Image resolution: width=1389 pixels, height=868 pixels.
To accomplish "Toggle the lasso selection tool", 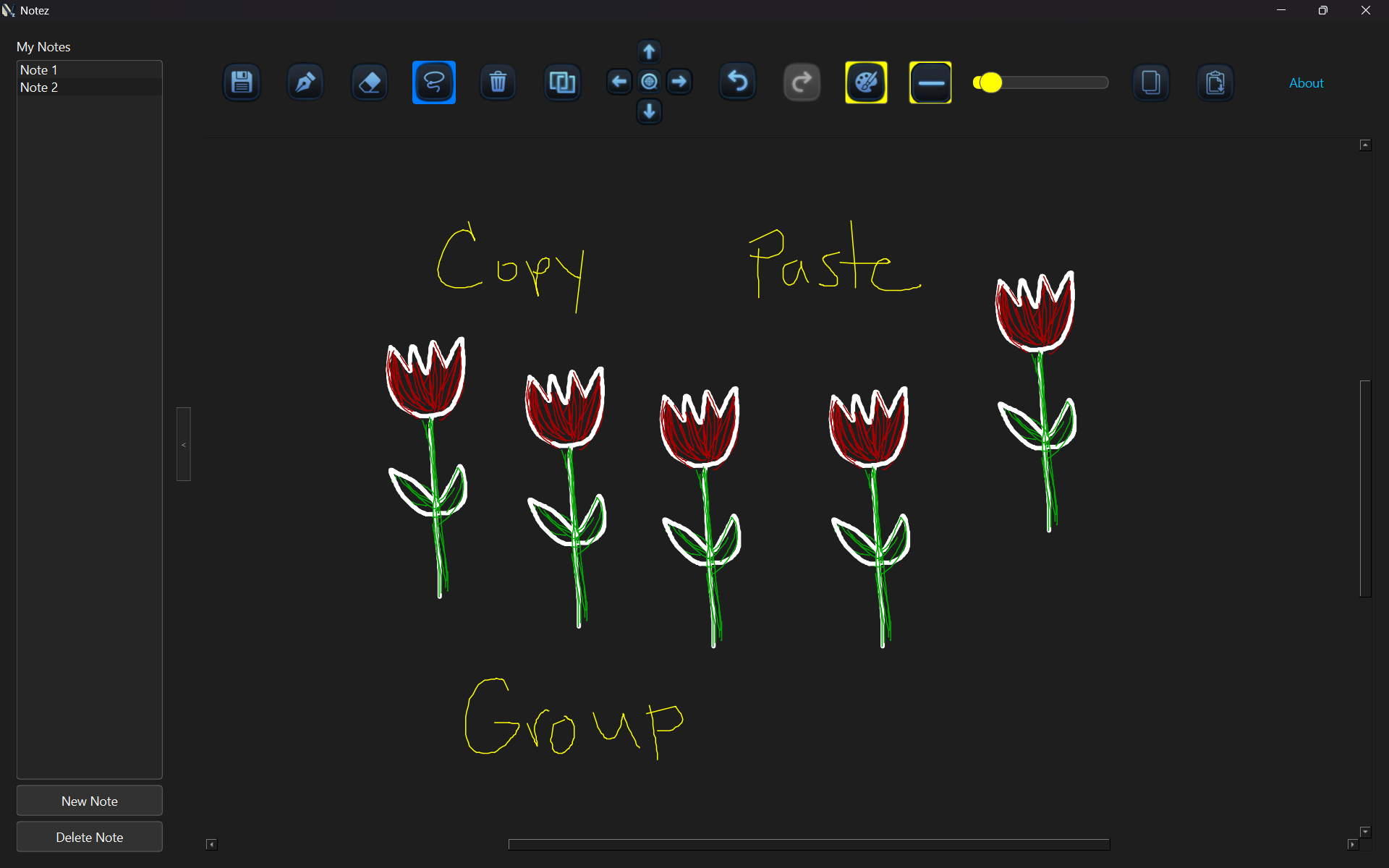I will click(x=433, y=82).
